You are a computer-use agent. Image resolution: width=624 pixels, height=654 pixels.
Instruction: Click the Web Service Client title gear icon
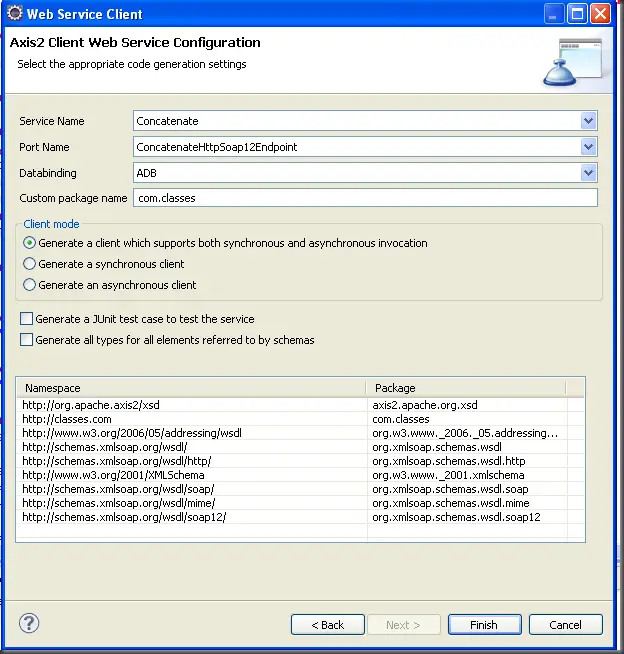pyautogui.click(x=15, y=13)
